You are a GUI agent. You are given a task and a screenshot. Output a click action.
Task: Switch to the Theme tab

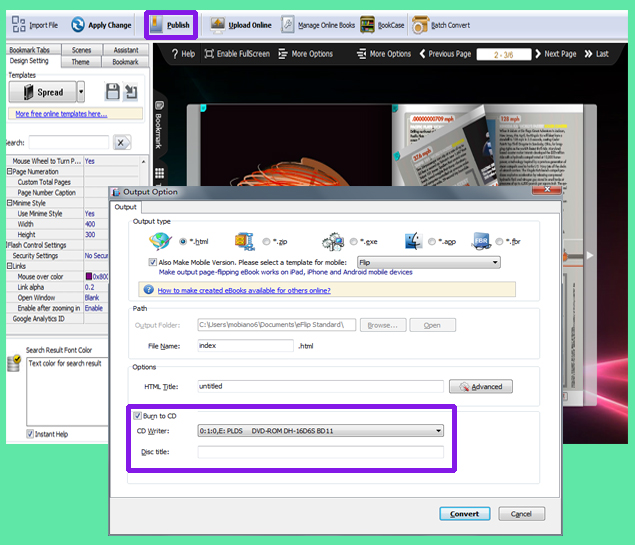(81, 62)
